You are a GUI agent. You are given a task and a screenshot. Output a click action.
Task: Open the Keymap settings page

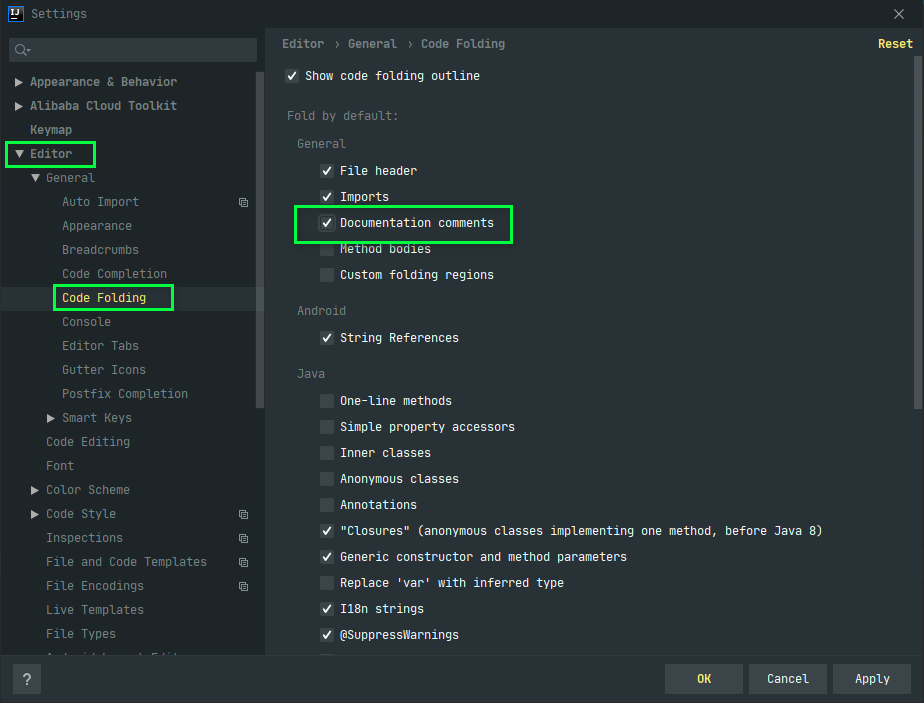coord(51,130)
